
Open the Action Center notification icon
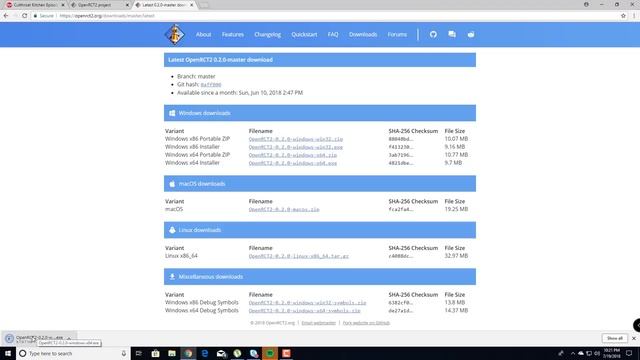click(629, 353)
